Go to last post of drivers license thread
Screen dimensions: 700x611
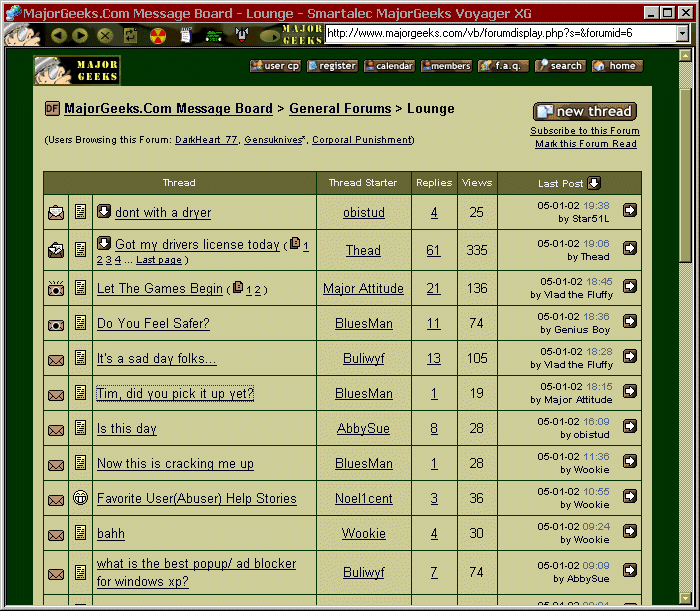[x=630, y=248]
